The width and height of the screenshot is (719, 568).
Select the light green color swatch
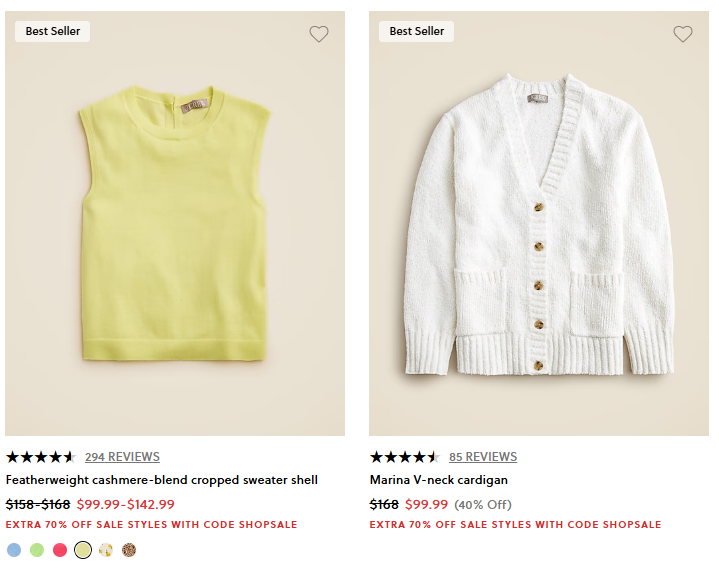click(37, 549)
